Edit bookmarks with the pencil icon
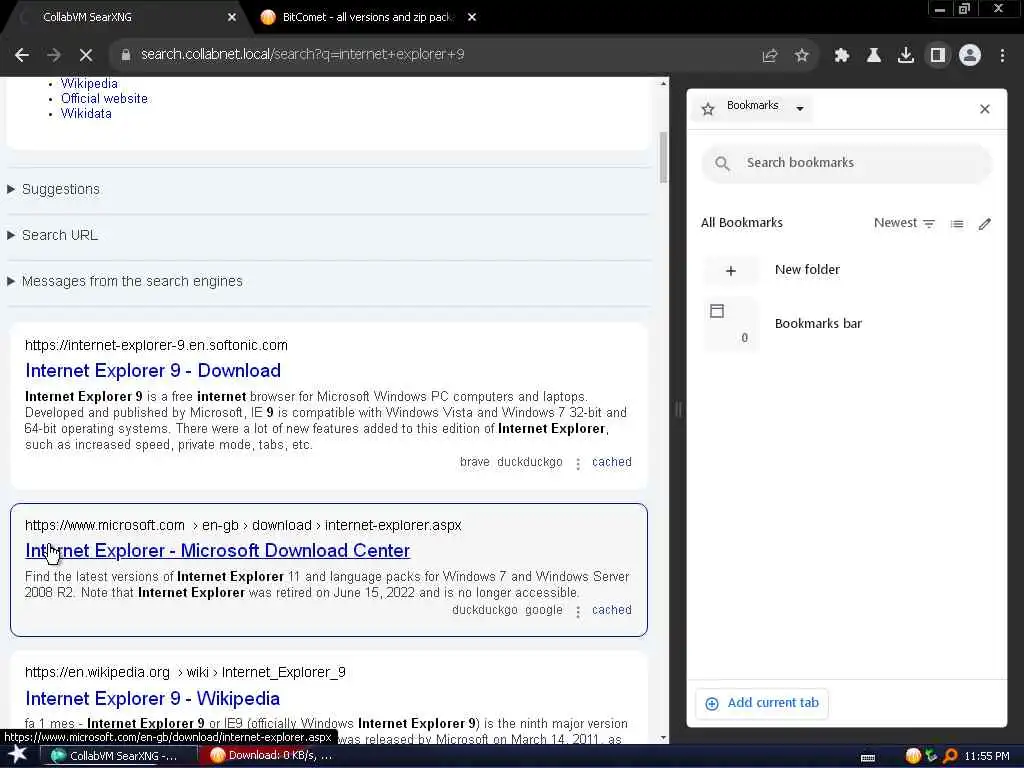Screen dimensions: 1024x768 click(x=985, y=224)
